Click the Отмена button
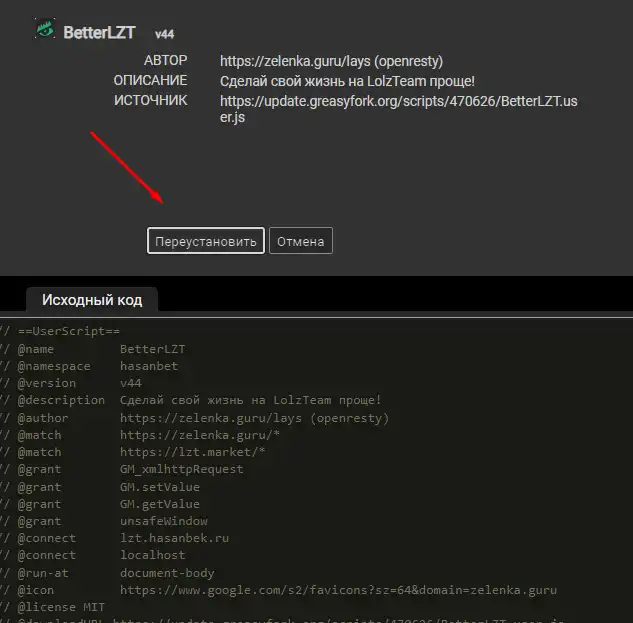 301,241
